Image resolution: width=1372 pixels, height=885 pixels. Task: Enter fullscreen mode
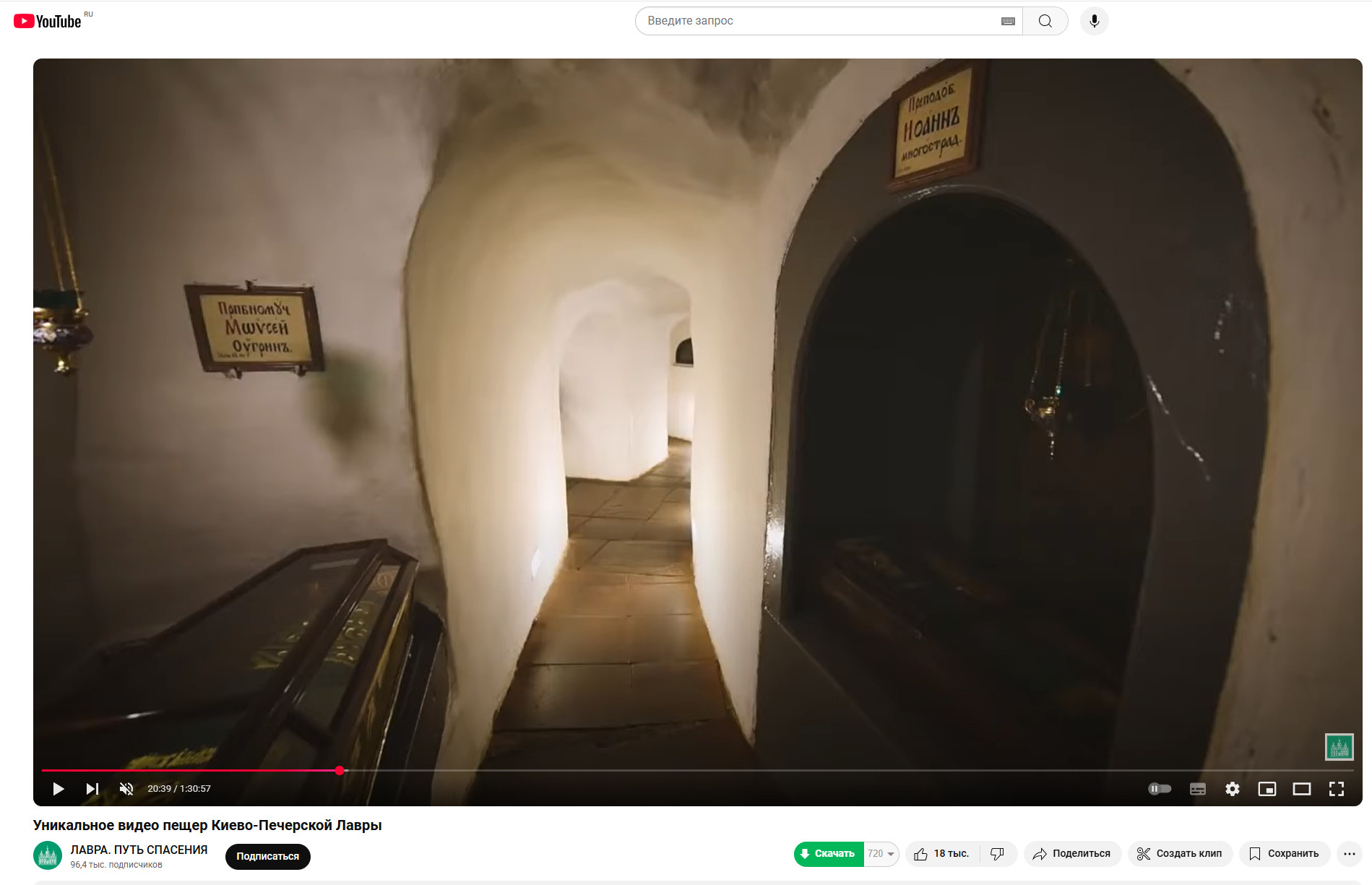pos(1336,789)
